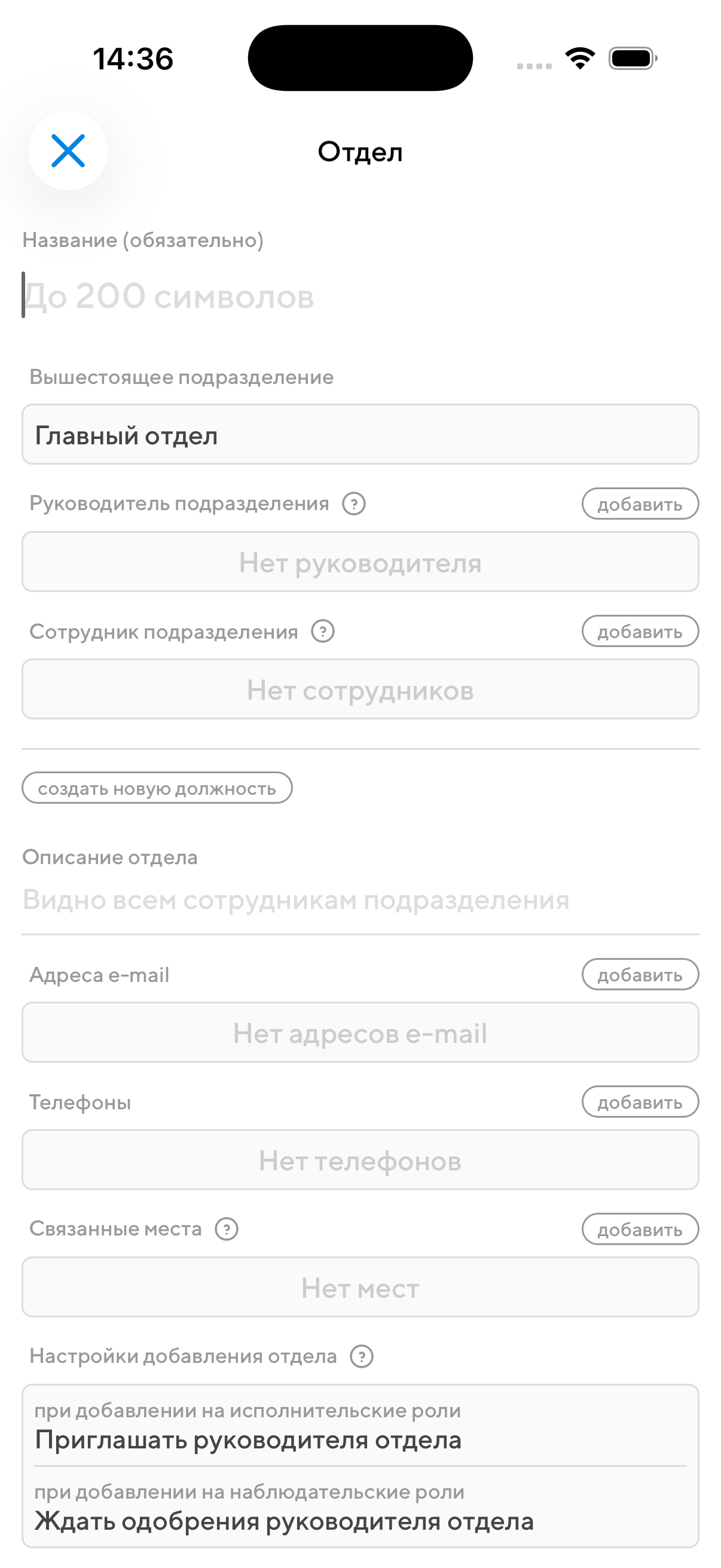
Task: Tap the empty Нет сотрудников box
Action: (x=360, y=689)
